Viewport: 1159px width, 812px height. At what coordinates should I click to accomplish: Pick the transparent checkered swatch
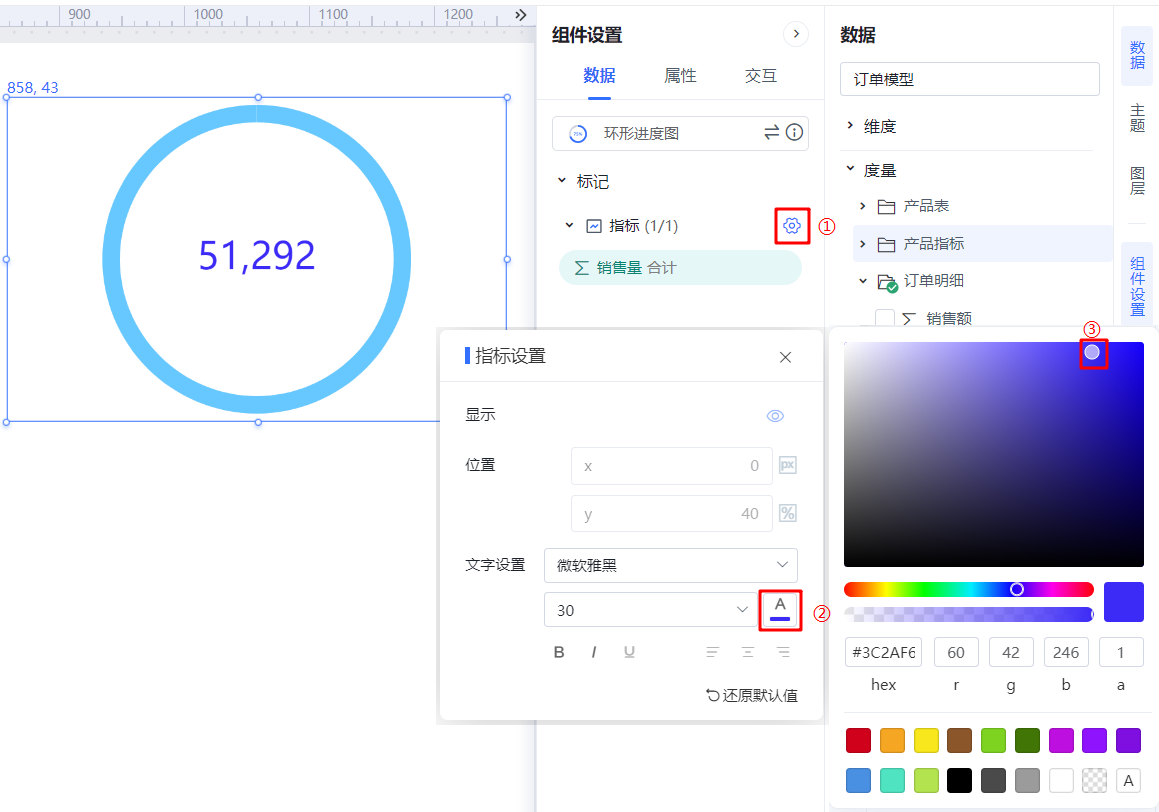(1095, 780)
